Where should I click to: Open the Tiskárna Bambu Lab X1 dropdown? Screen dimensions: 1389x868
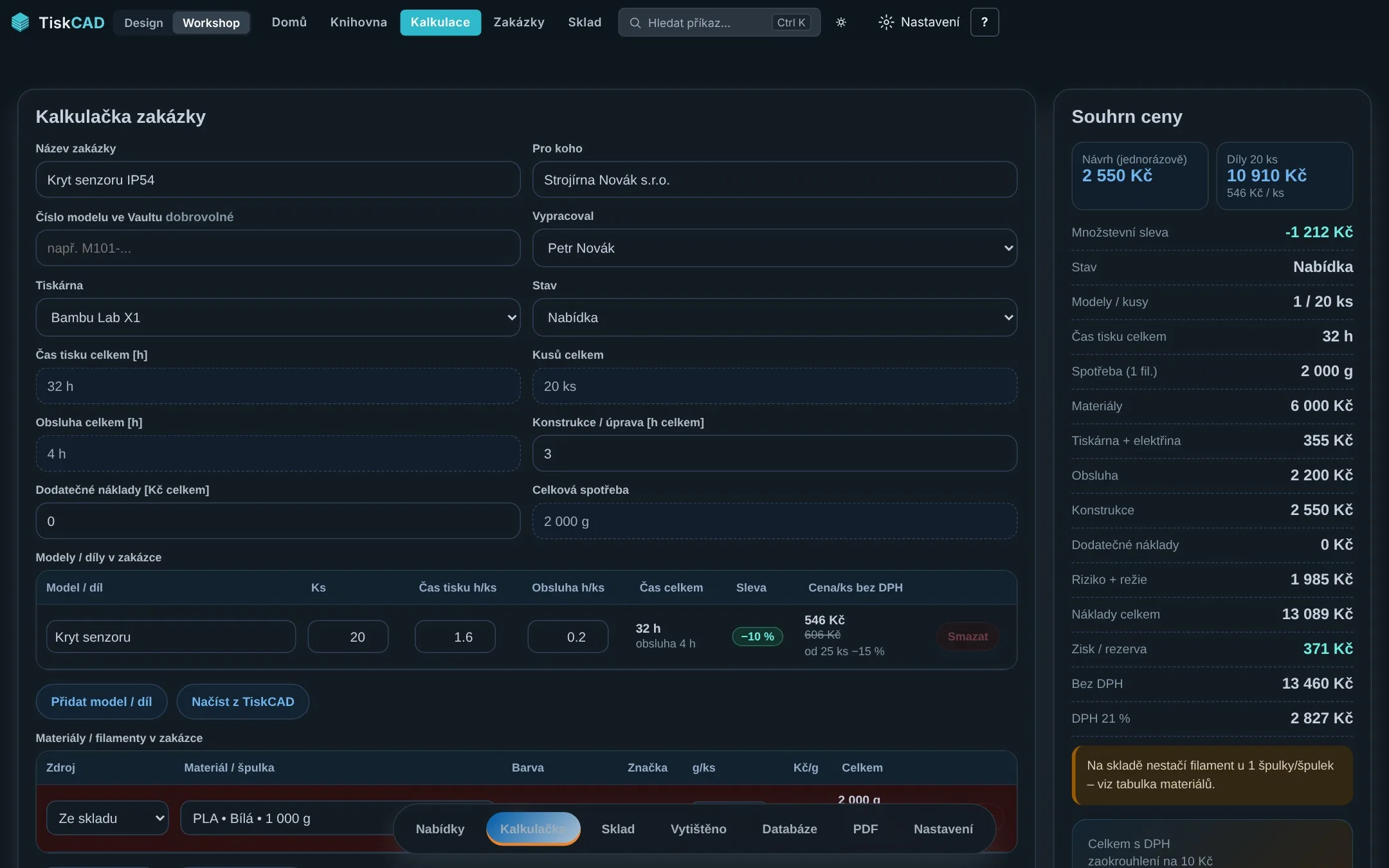pyautogui.click(x=278, y=317)
